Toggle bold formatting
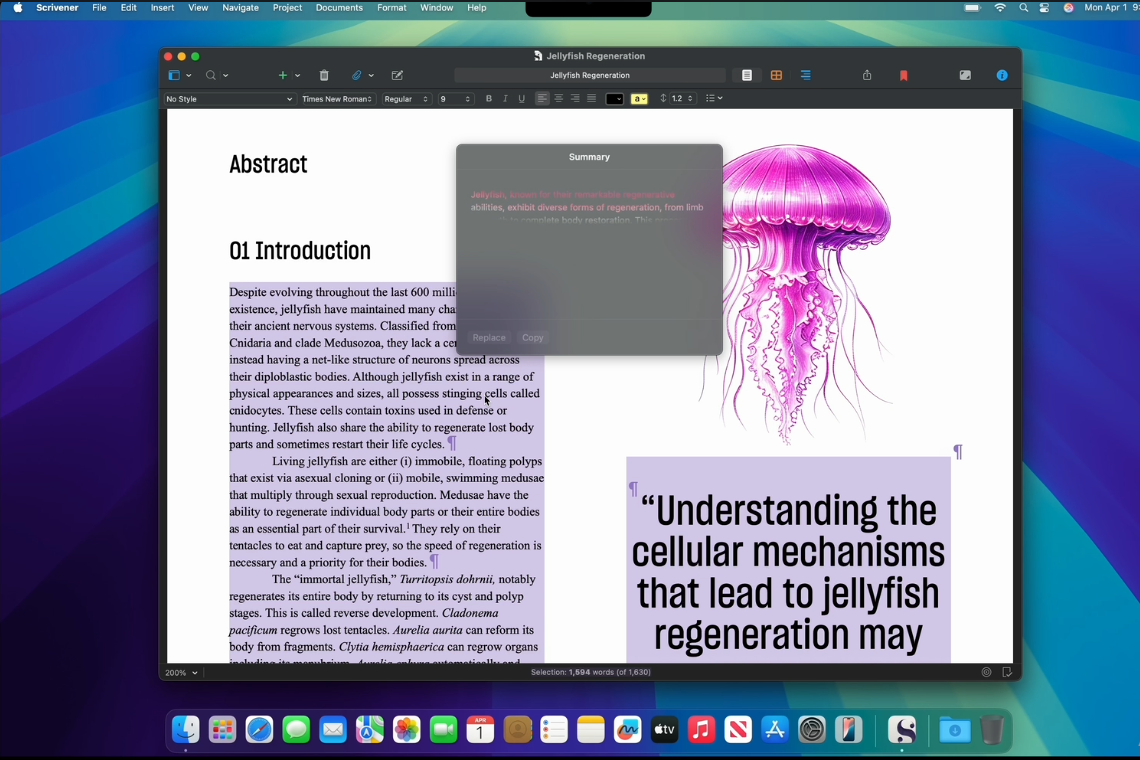1140x760 pixels. point(489,99)
